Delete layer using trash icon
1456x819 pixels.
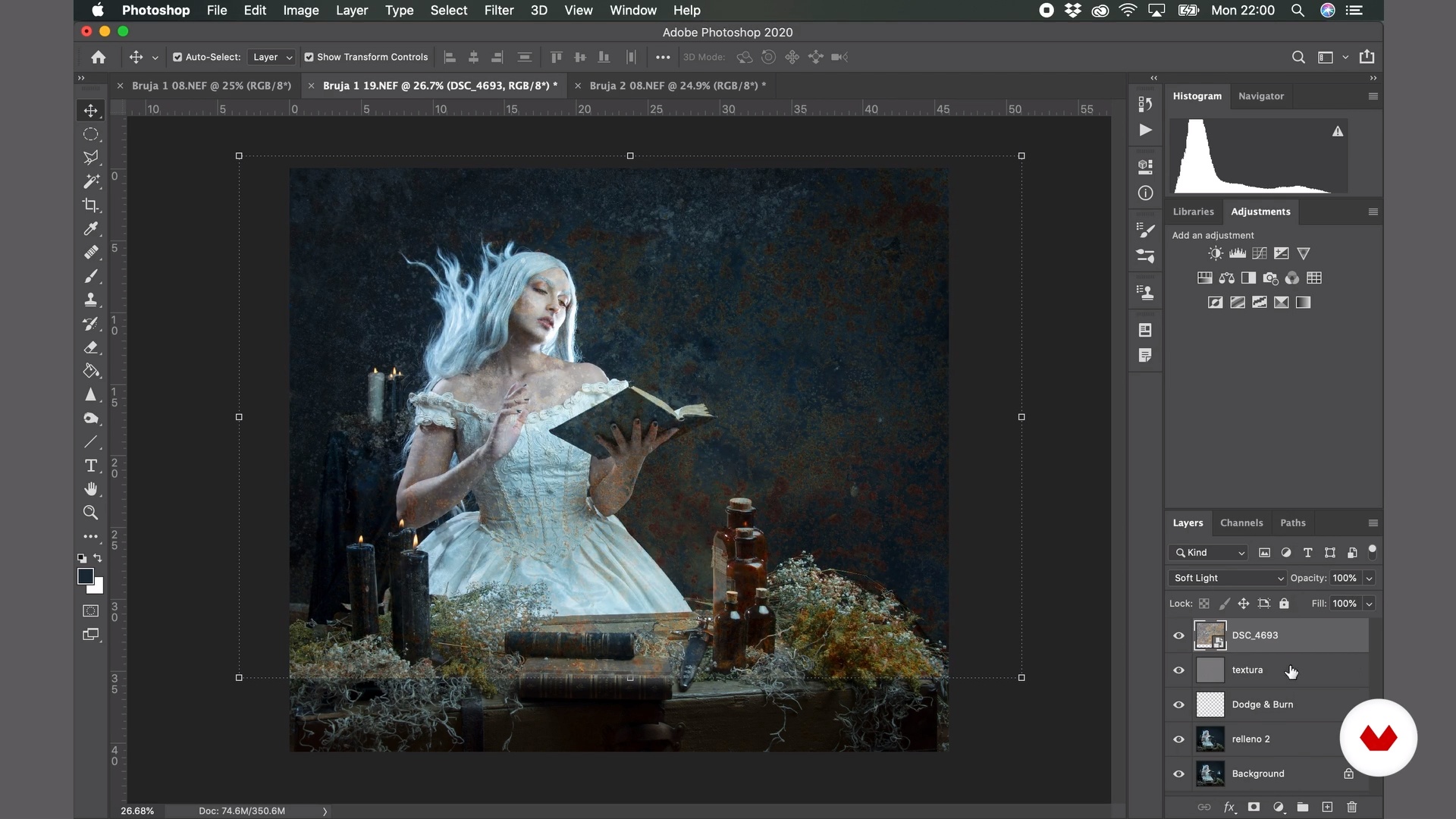coord(1351,807)
